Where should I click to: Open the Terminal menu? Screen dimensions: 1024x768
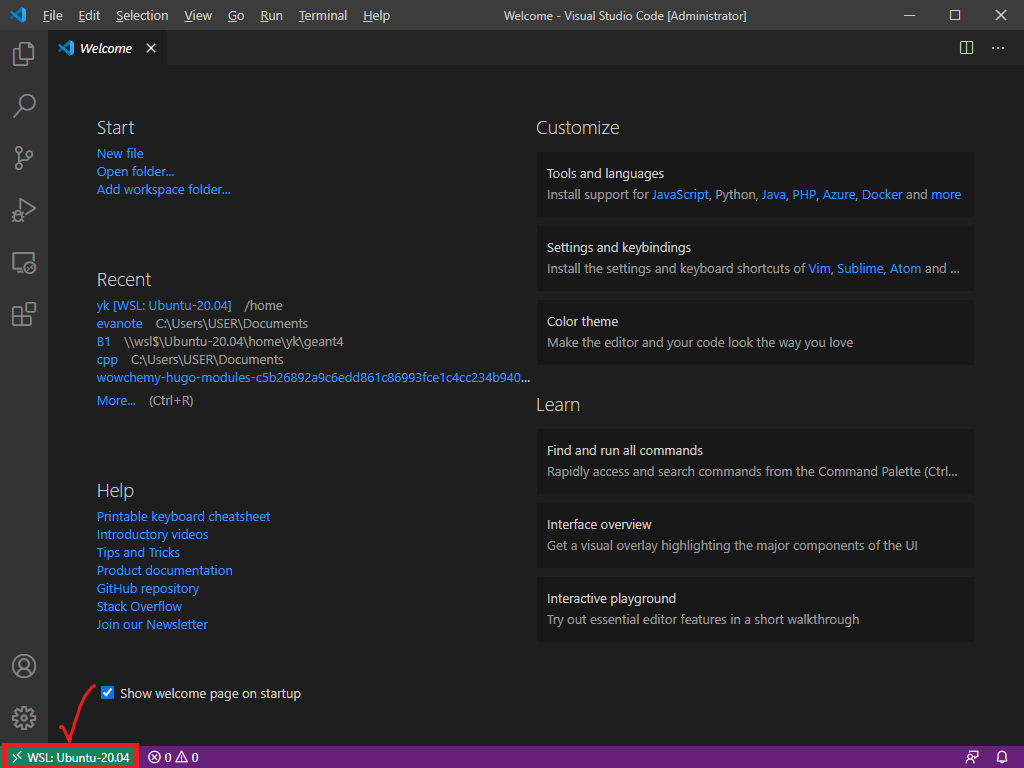coord(323,16)
